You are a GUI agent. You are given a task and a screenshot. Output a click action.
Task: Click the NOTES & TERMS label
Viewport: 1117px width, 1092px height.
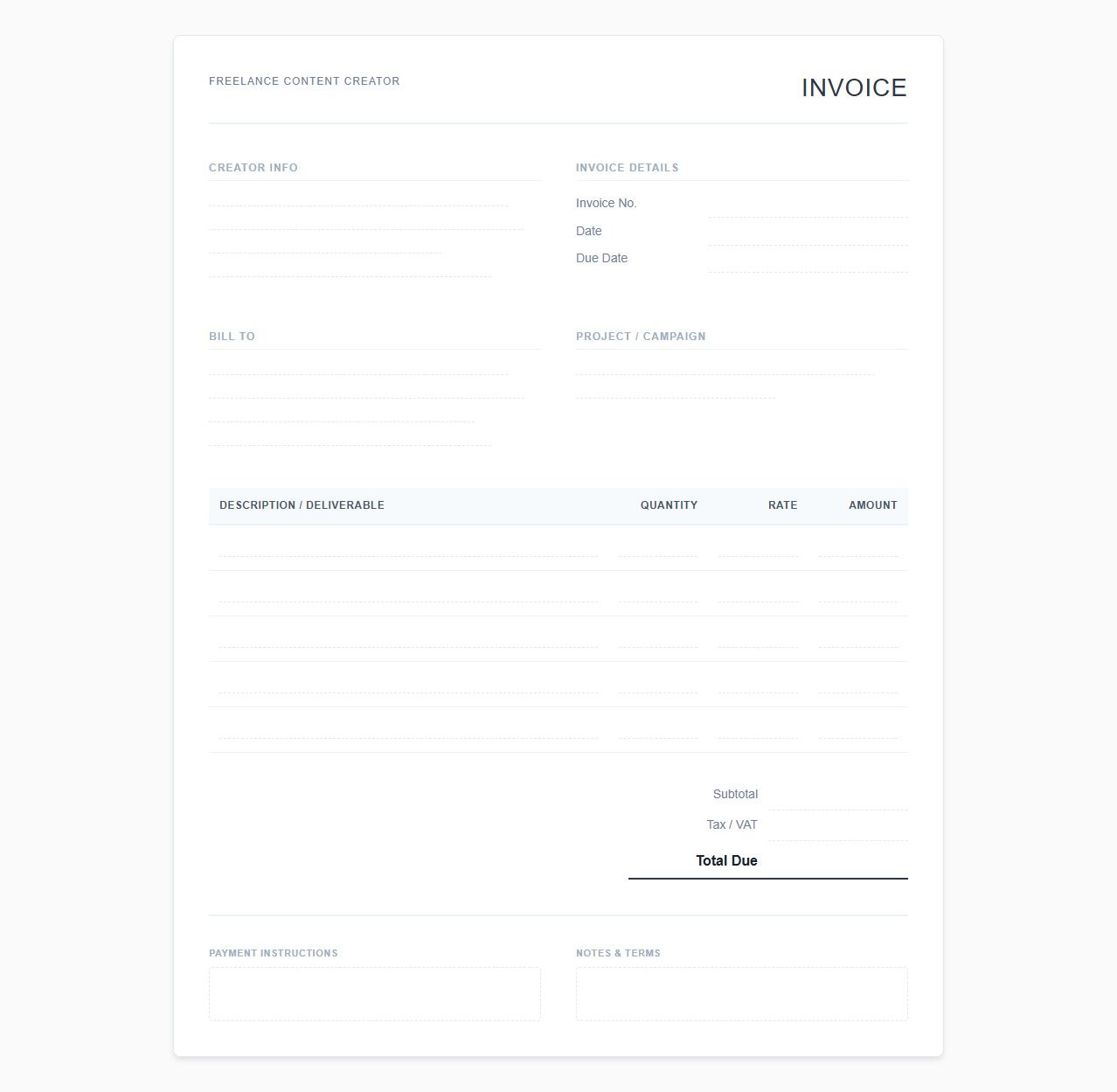618,953
